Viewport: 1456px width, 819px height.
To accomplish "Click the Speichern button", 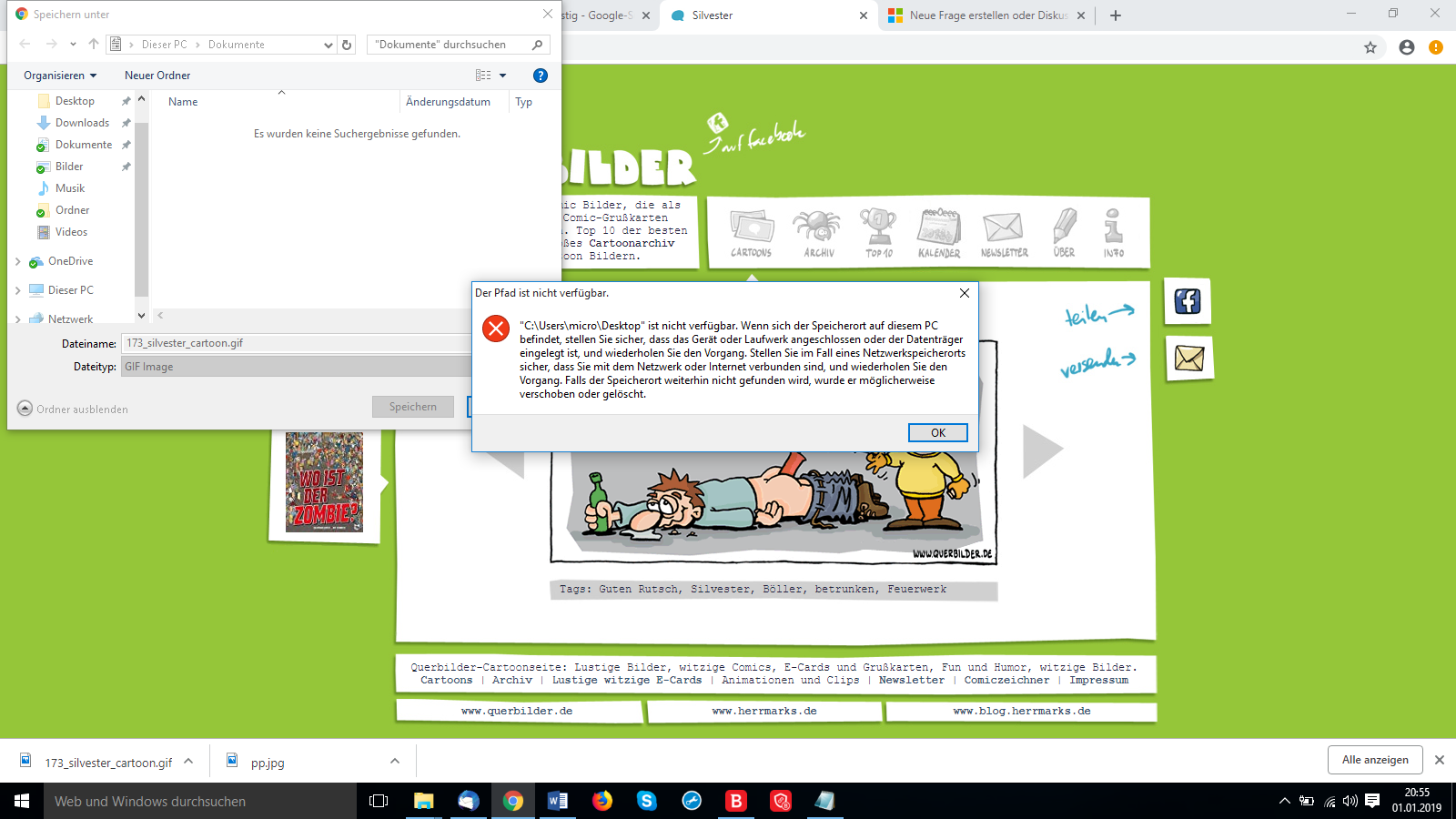I will click(413, 407).
